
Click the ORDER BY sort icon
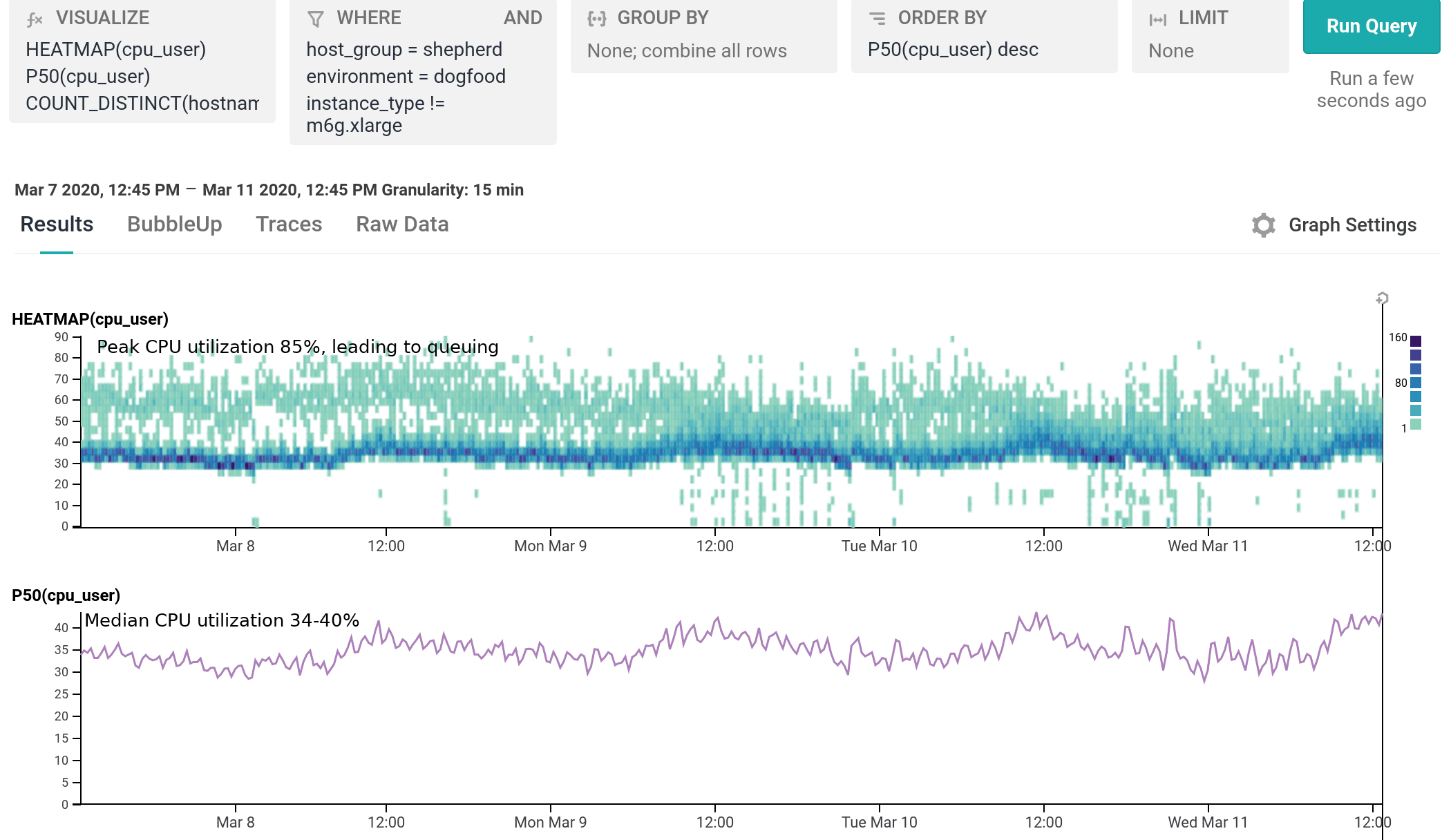click(877, 18)
